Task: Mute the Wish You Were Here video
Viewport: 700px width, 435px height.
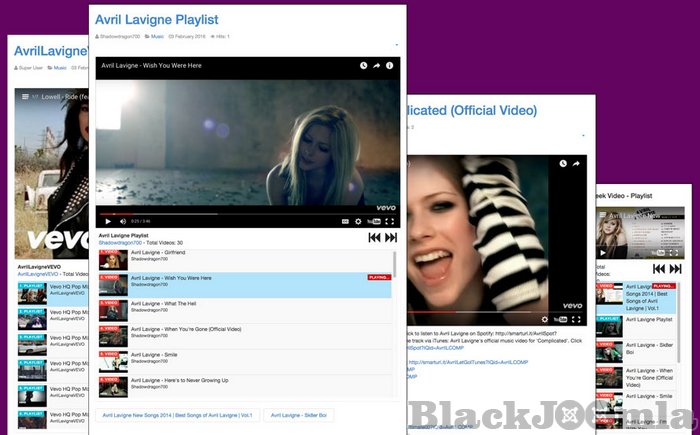Action: pos(123,221)
